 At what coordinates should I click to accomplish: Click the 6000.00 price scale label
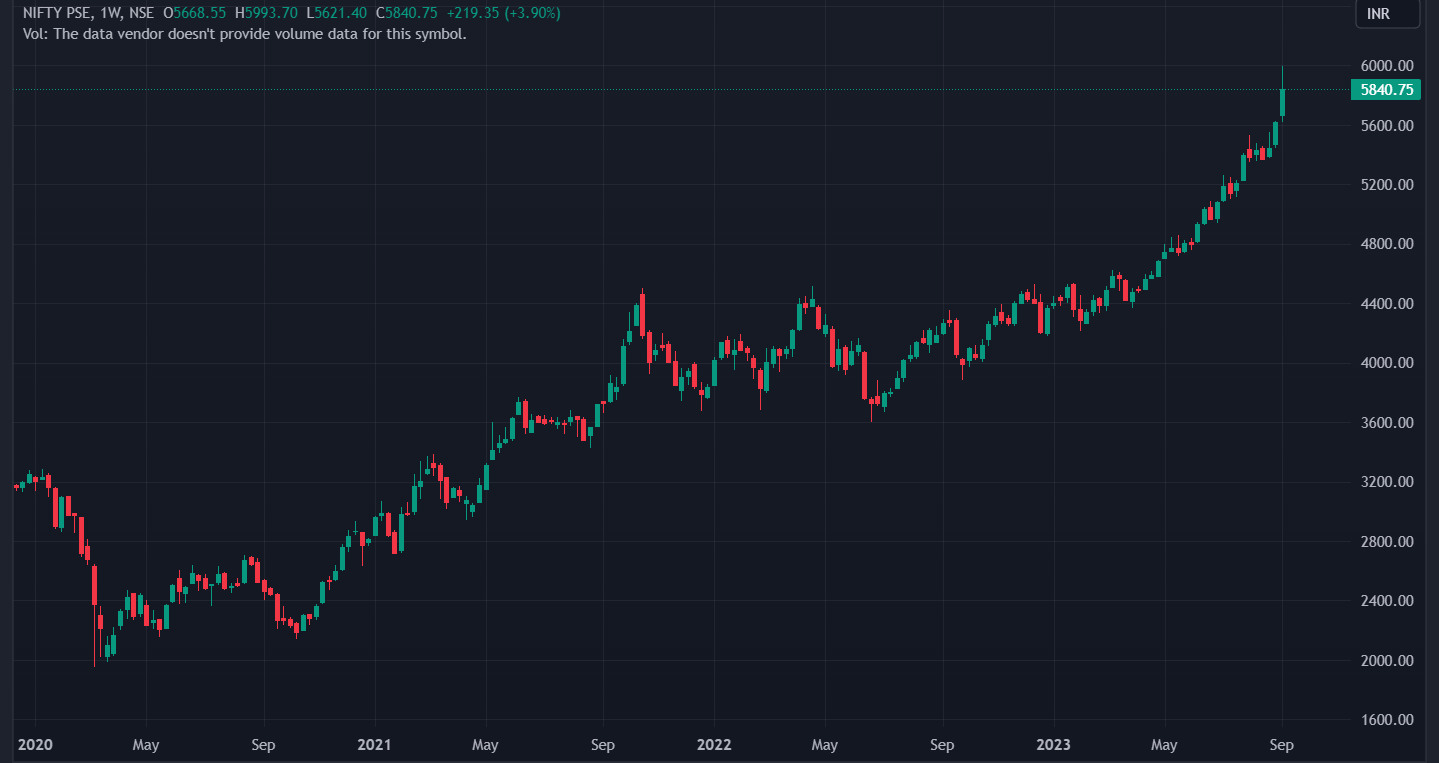pos(1385,66)
